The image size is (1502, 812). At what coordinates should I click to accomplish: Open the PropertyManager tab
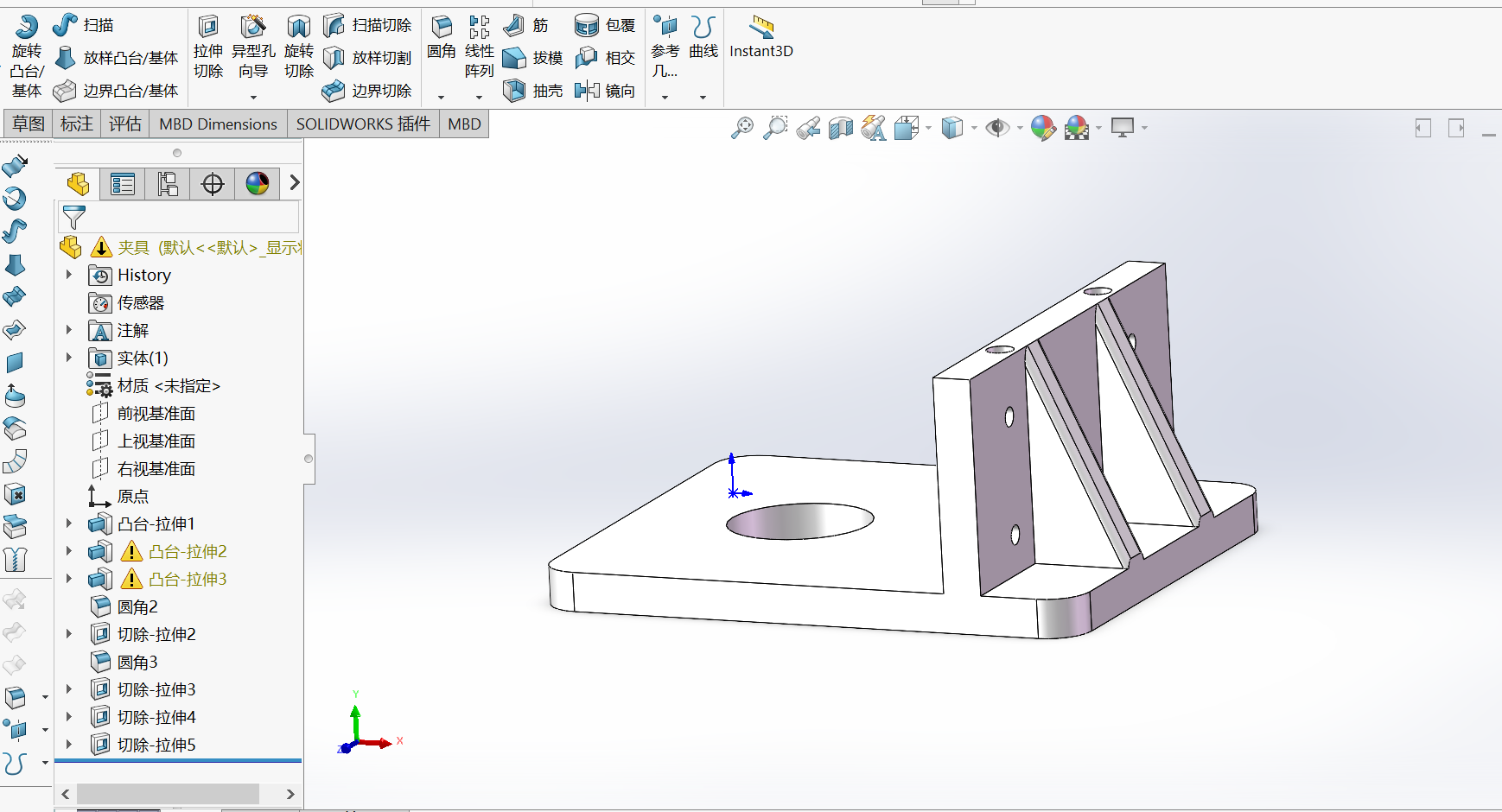[x=123, y=183]
